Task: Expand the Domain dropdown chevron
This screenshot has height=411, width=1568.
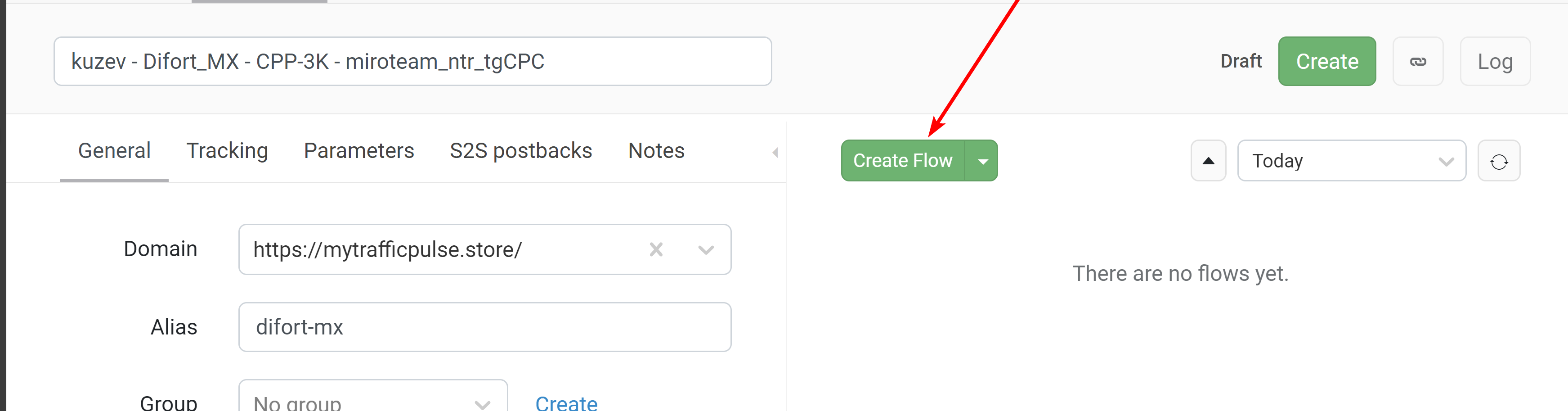Action: (x=705, y=250)
